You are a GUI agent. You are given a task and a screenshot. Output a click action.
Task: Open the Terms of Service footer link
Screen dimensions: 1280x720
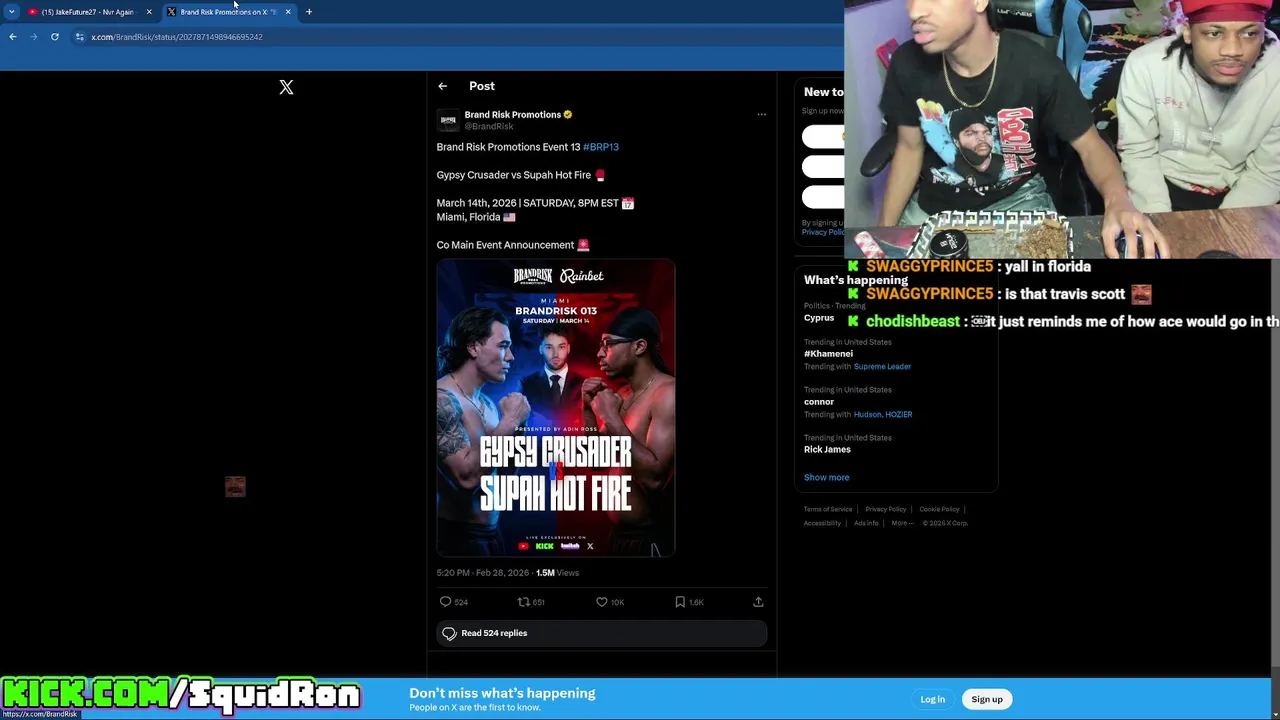point(828,509)
